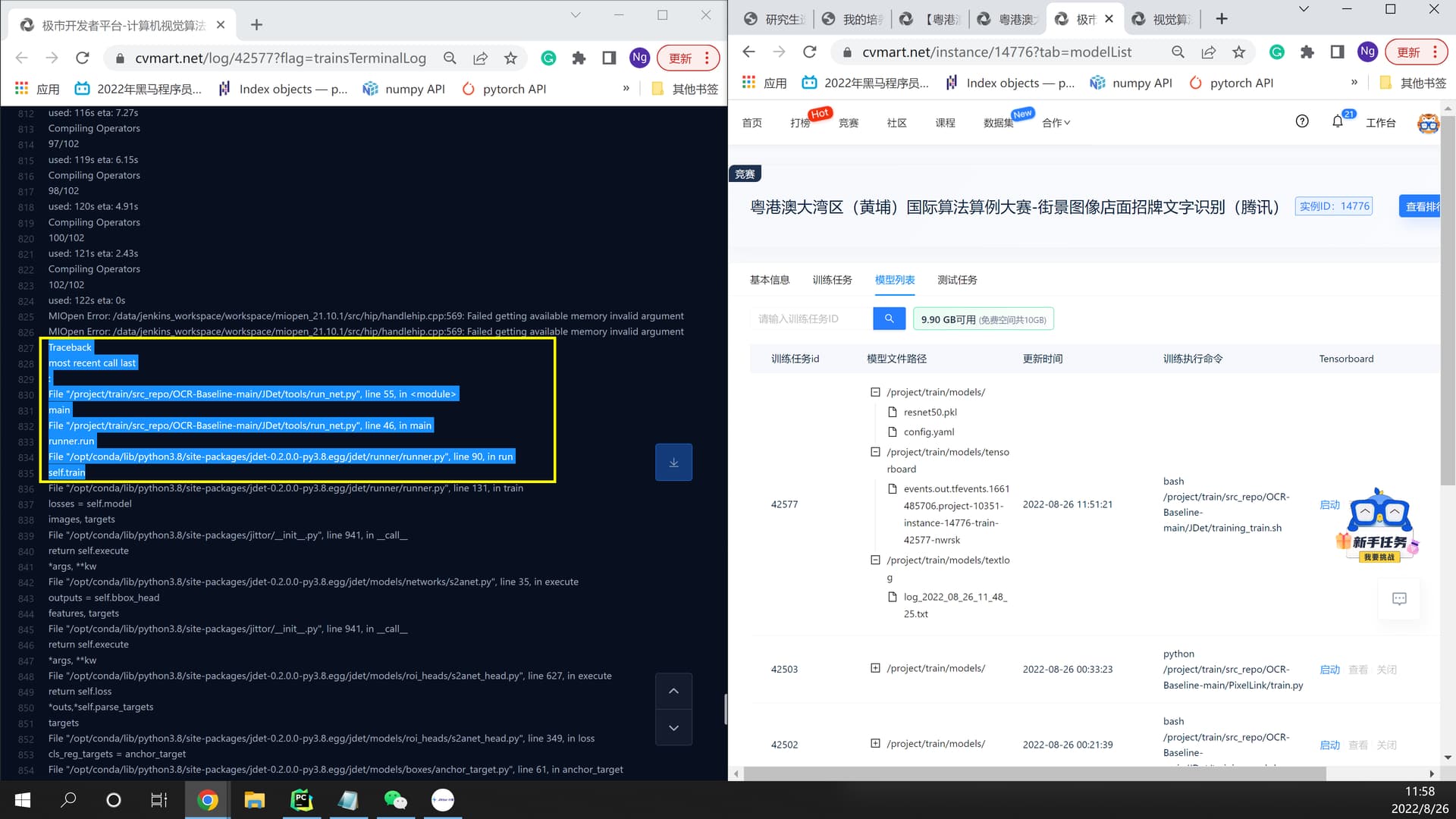Click the horizontal scrollbar at page bottom
The height and width of the screenshot is (819, 1456).
[x=1034, y=773]
